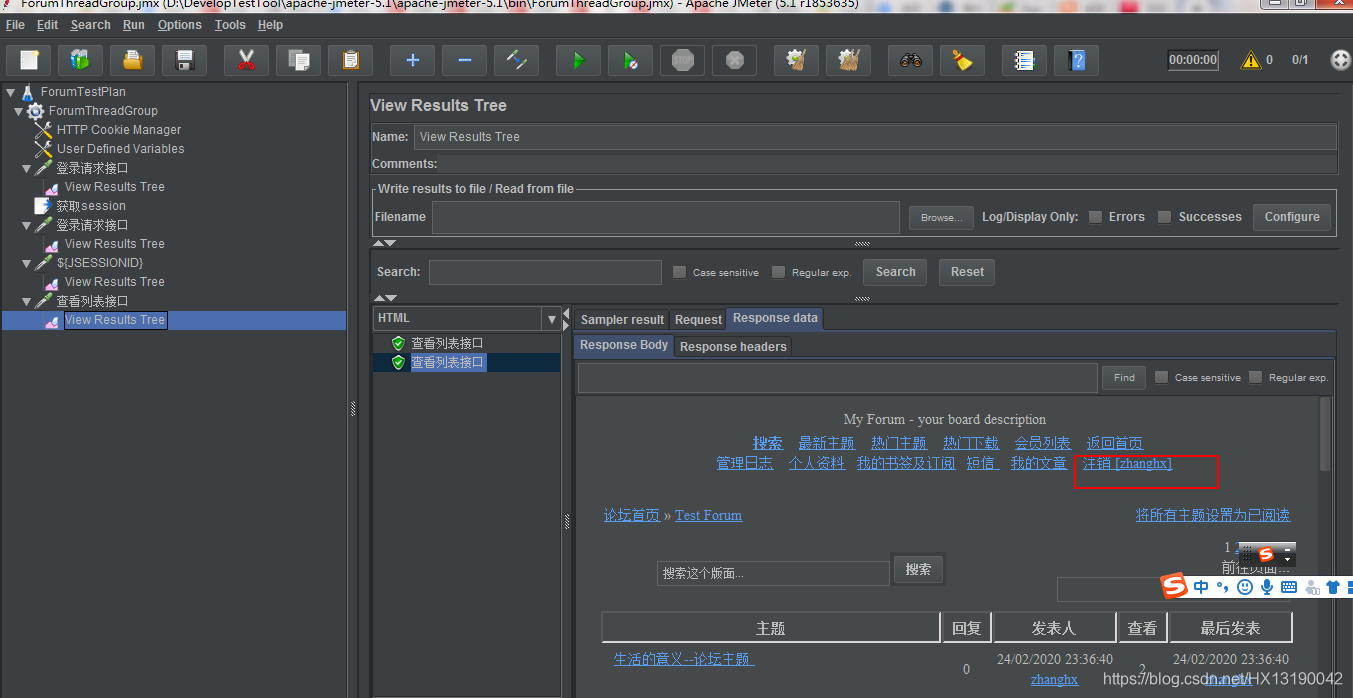Click the microphone icon in Sogou IME bar
Screen dimensions: 1353x698
[x=1266, y=587]
